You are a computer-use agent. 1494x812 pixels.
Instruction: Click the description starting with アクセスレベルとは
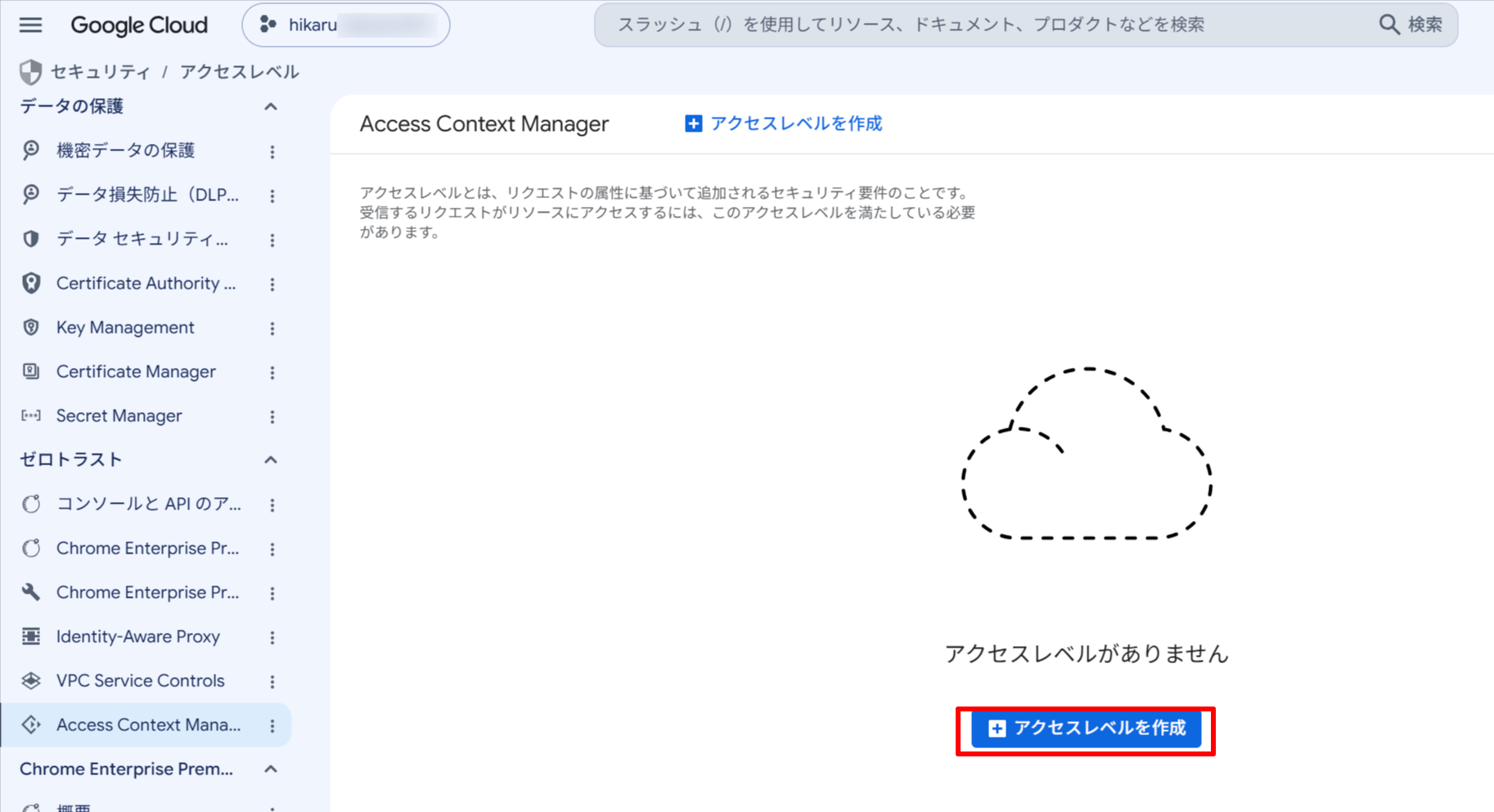(668, 213)
